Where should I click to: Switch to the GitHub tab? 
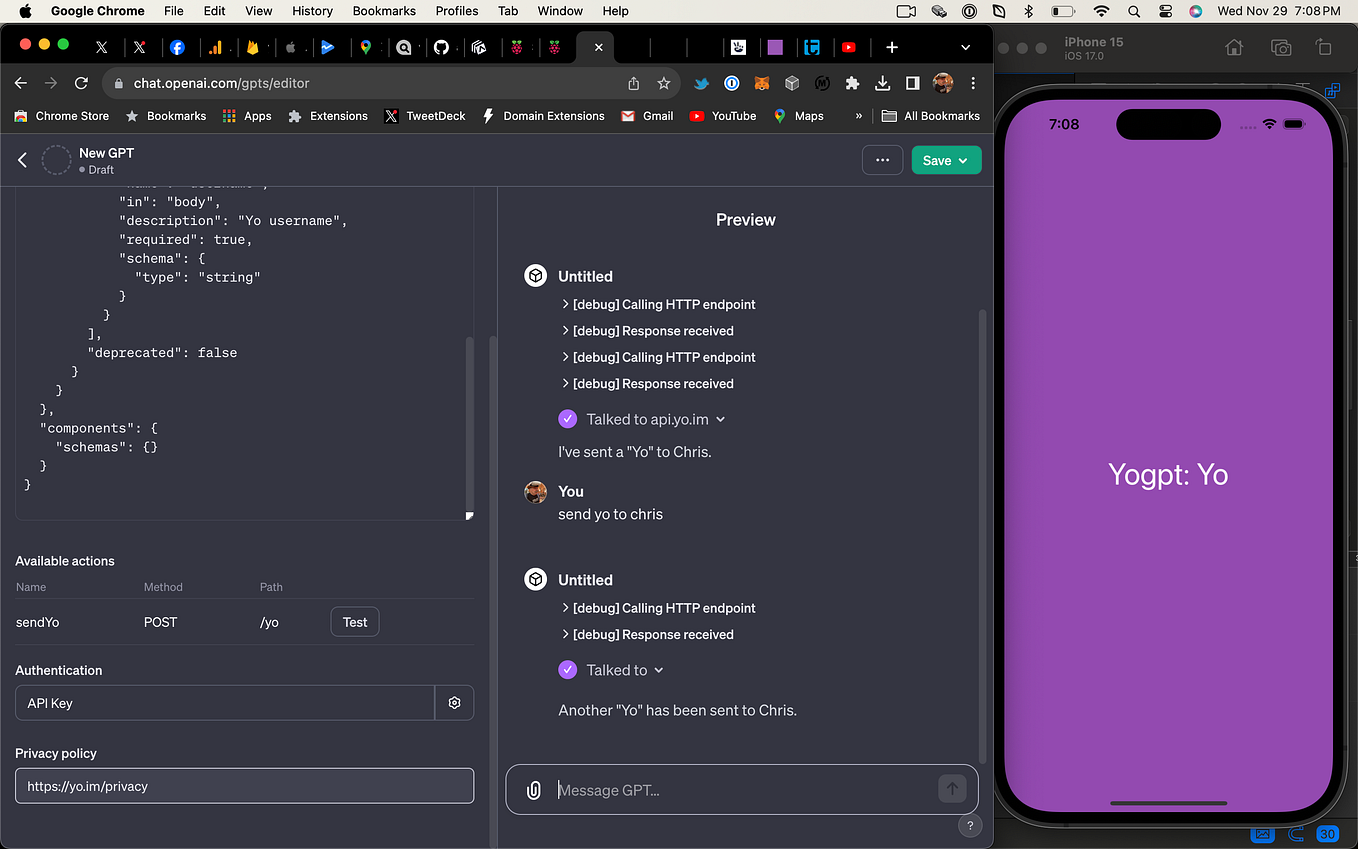coord(441,47)
